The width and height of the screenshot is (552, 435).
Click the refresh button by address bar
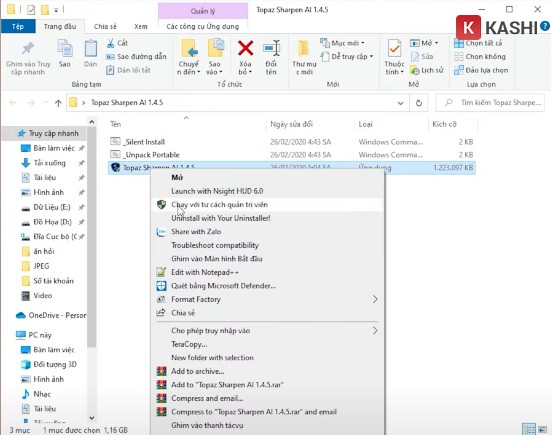419,103
